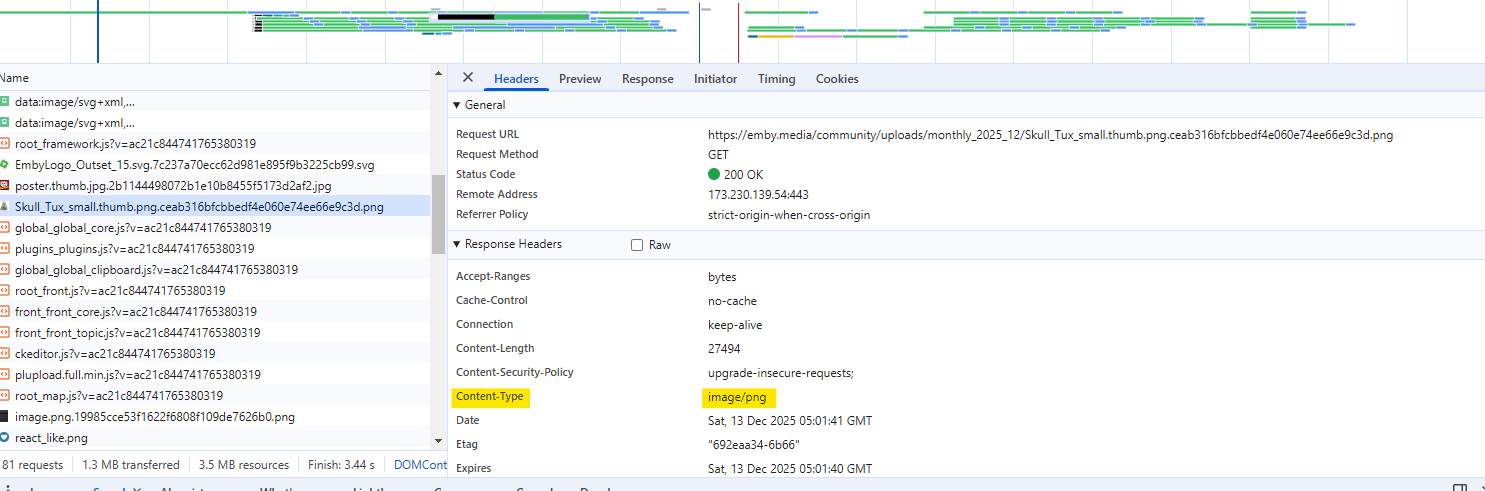This screenshot has height=491, width=1485.
Task: Click the script icon beside root_map.js
Action: click(5, 396)
